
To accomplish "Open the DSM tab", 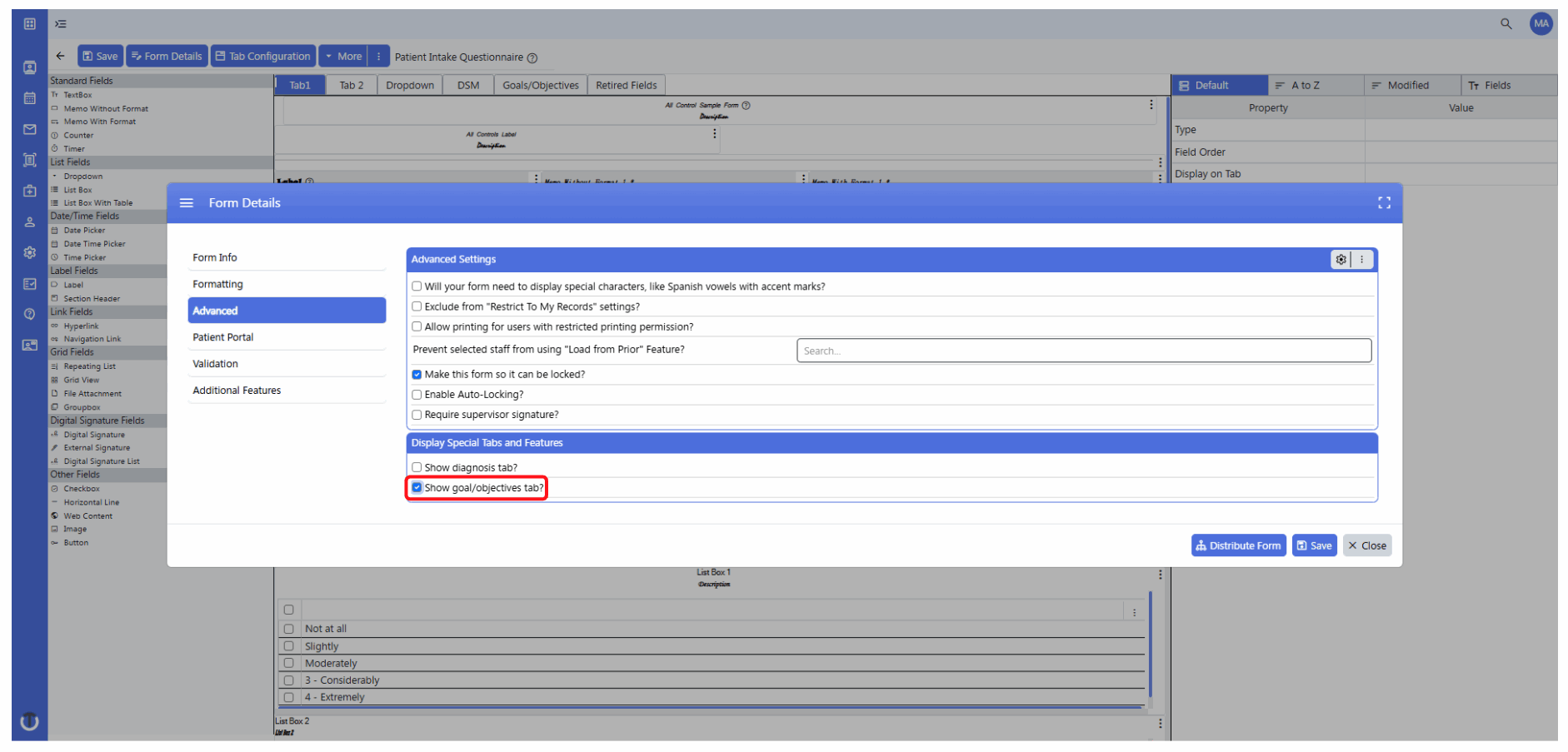I will [x=468, y=85].
